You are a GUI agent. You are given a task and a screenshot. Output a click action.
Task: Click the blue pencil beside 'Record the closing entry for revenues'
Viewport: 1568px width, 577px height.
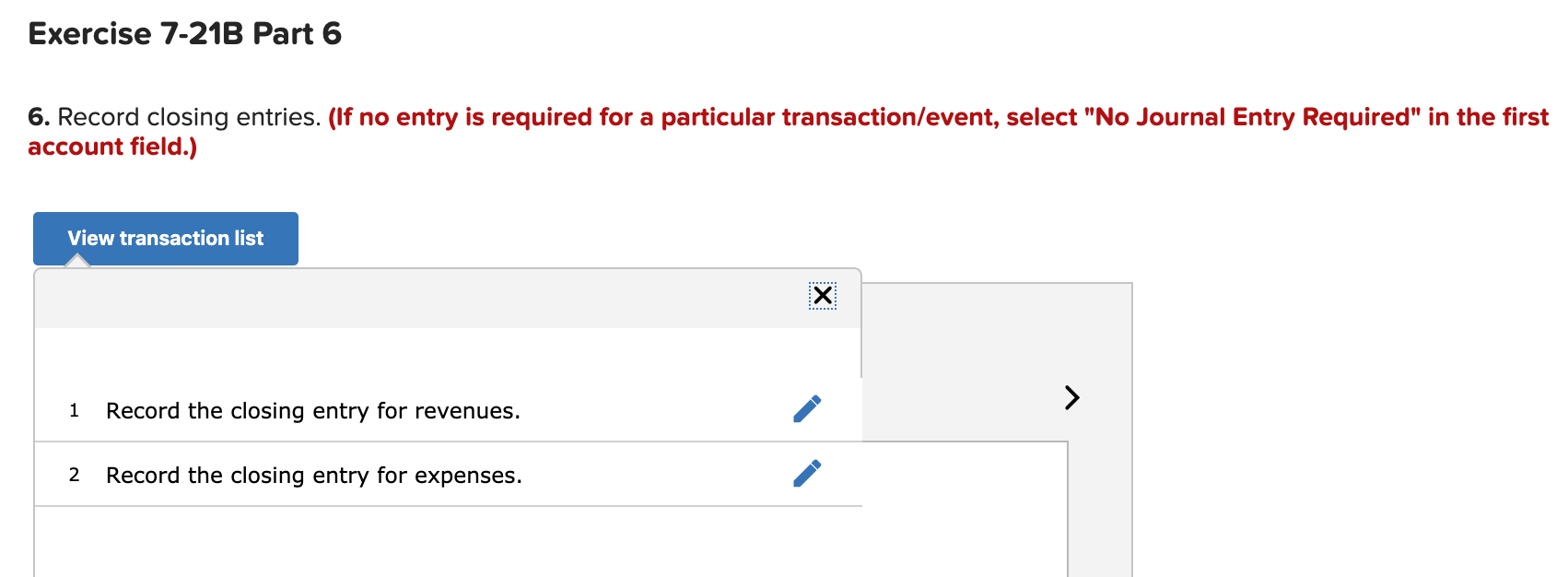pyautogui.click(x=806, y=409)
